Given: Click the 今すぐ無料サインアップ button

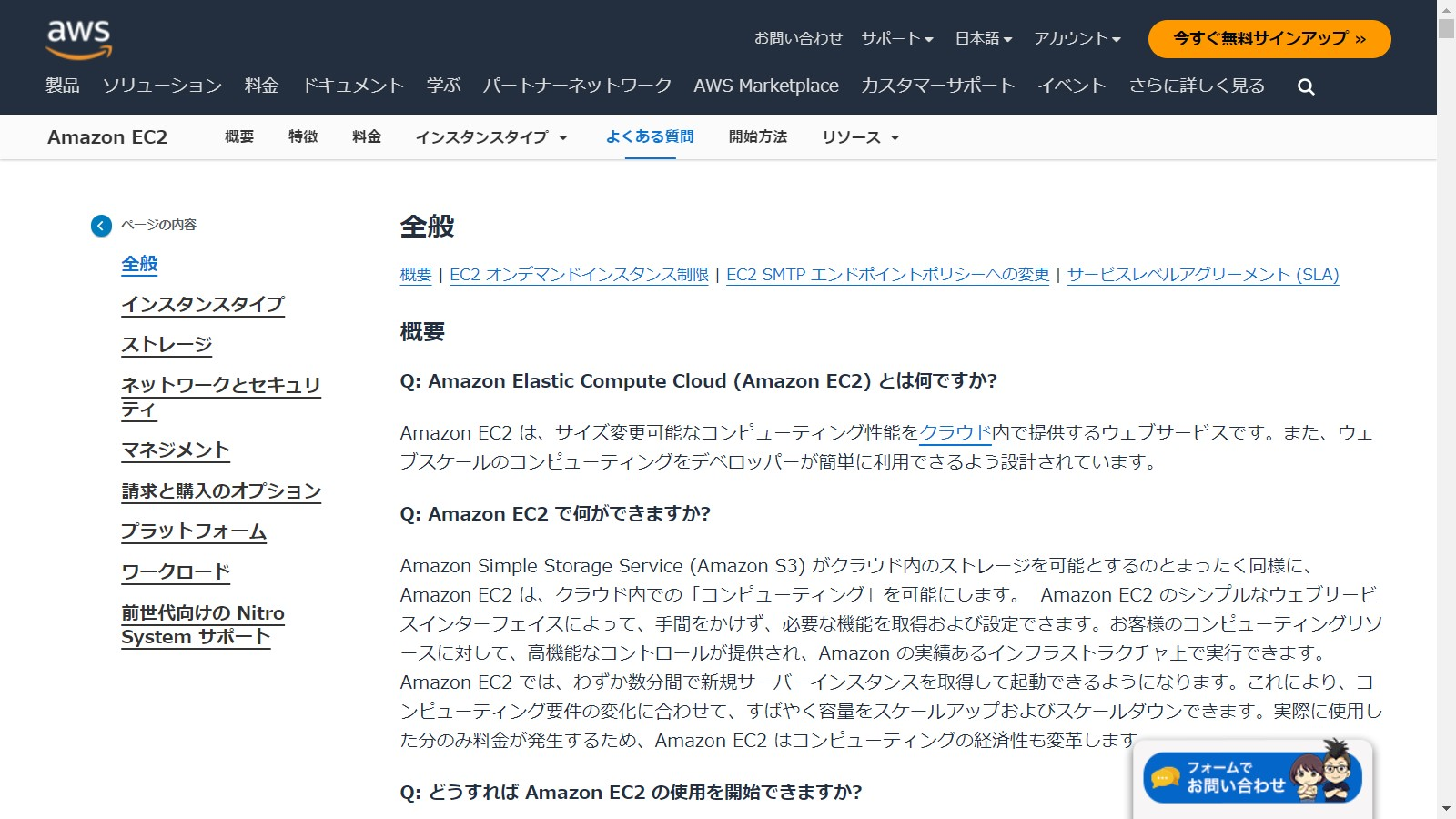Looking at the screenshot, I should click(1269, 39).
